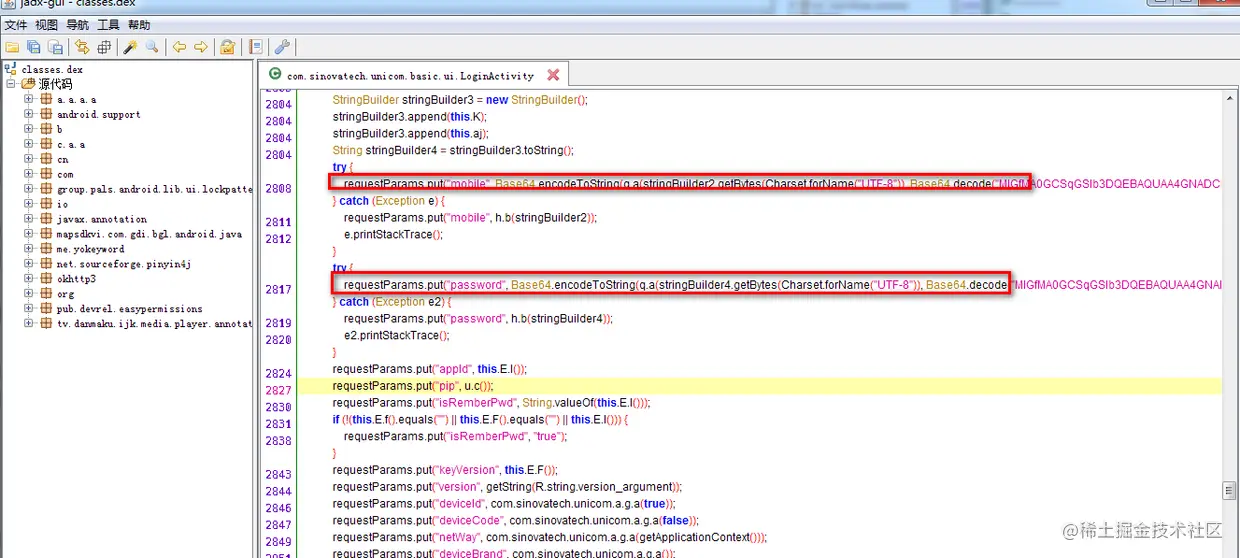Open the 导航 menu
Screen dimensions: 1240x558
click(x=77, y=25)
